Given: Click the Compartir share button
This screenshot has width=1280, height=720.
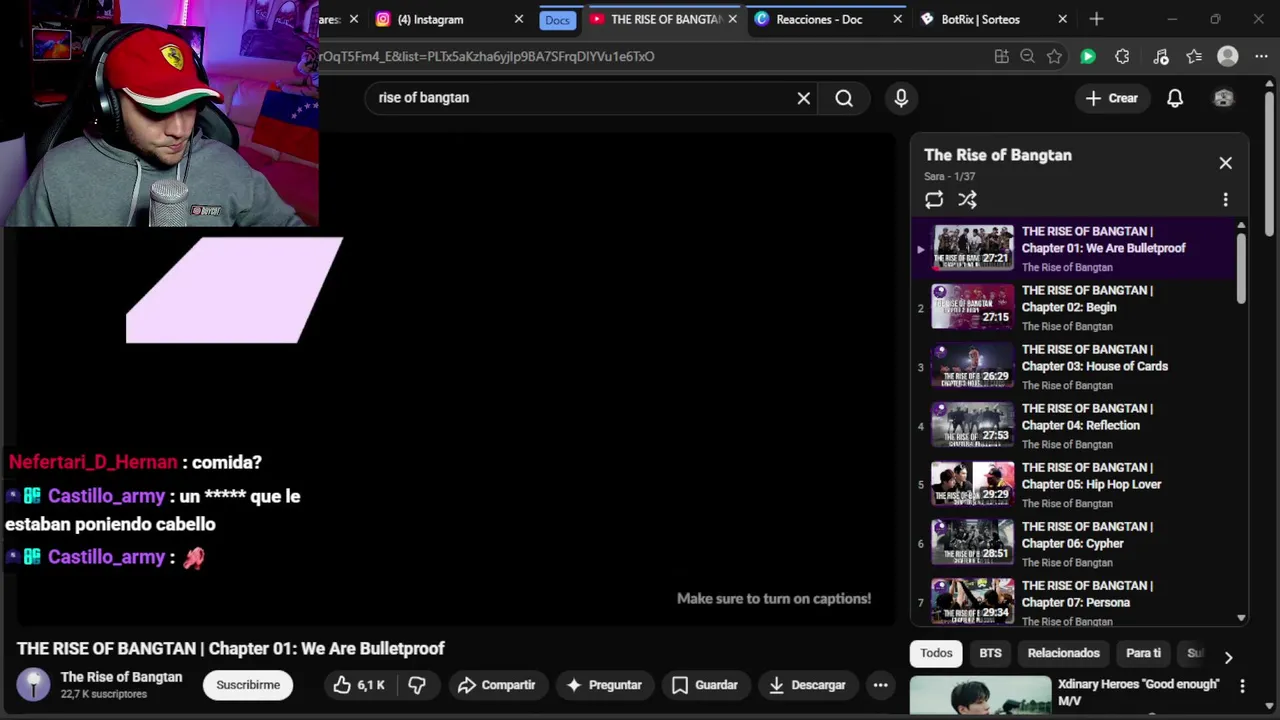Looking at the screenshot, I should click(497, 685).
